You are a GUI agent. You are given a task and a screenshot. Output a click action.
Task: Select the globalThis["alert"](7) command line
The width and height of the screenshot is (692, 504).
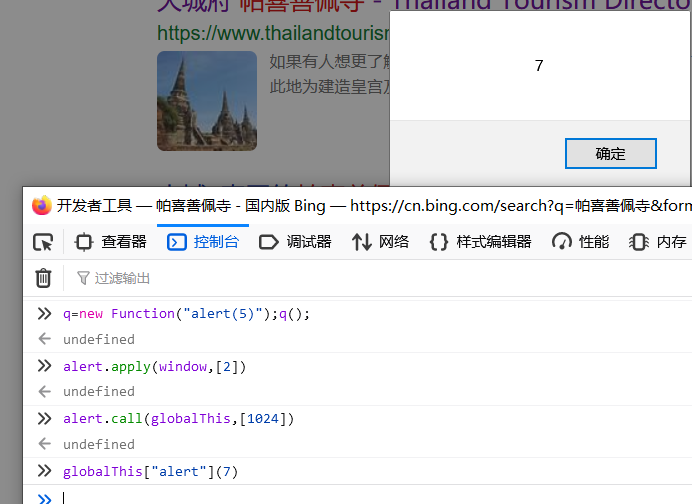click(150, 472)
